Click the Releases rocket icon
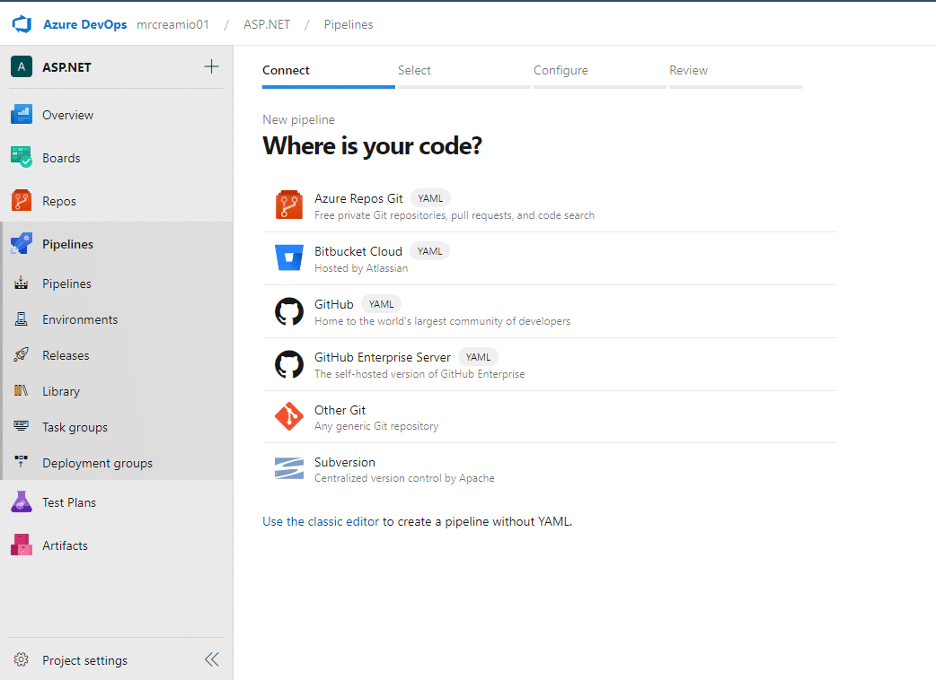The width and height of the screenshot is (936, 680). click(x=21, y=355)
